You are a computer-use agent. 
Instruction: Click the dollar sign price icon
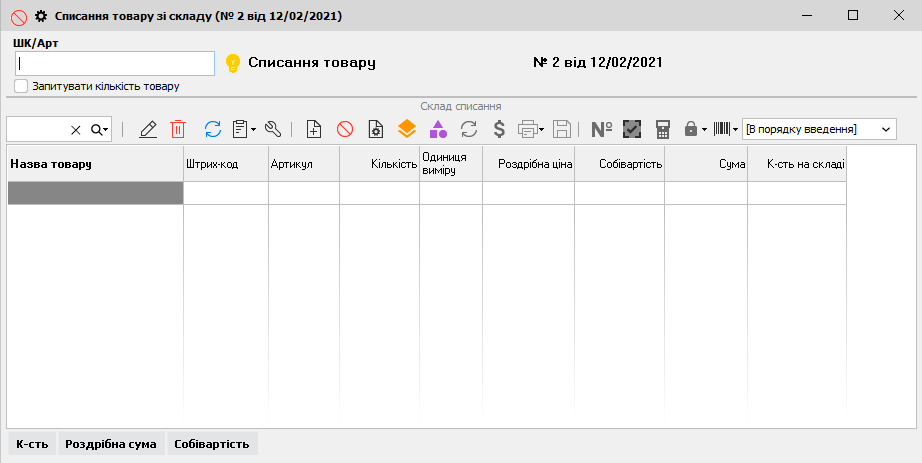tap(498, 129)
